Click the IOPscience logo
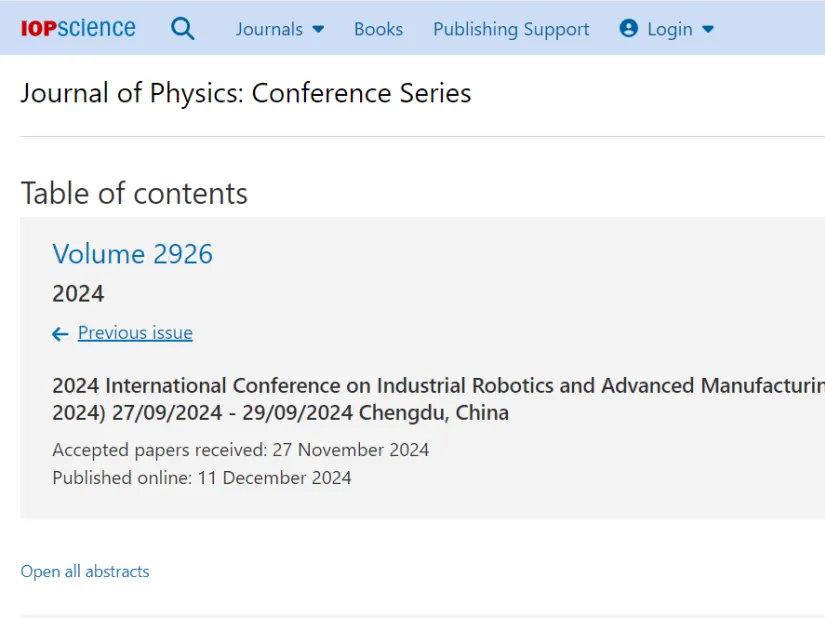The height and width of the screenshot is (618, 825). point(78,28)
